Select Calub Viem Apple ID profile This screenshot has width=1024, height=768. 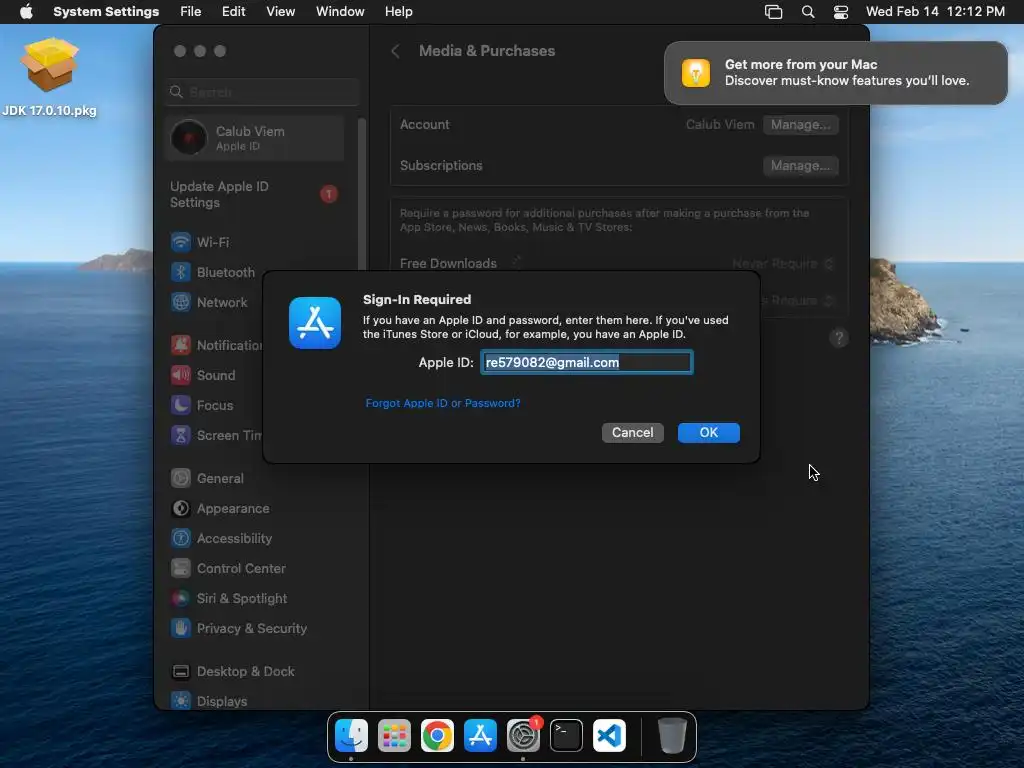pos(255,138)
